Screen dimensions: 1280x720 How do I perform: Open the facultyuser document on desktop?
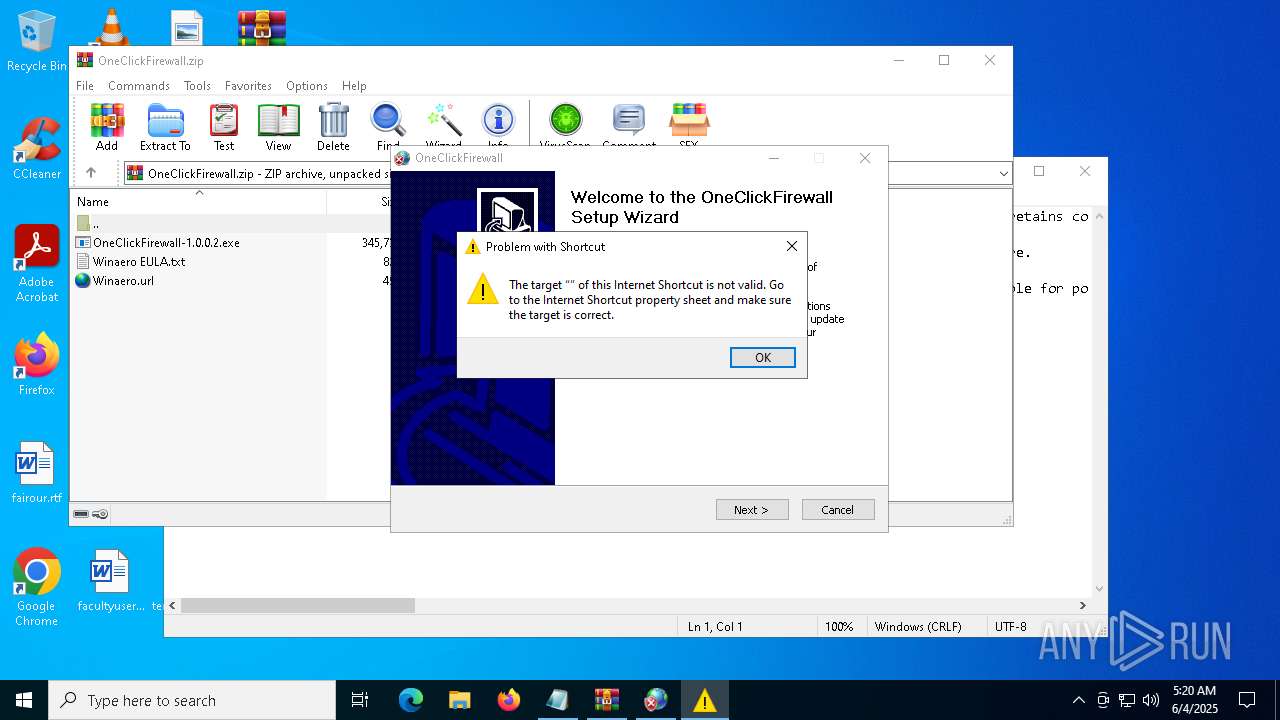pos(110,581)
